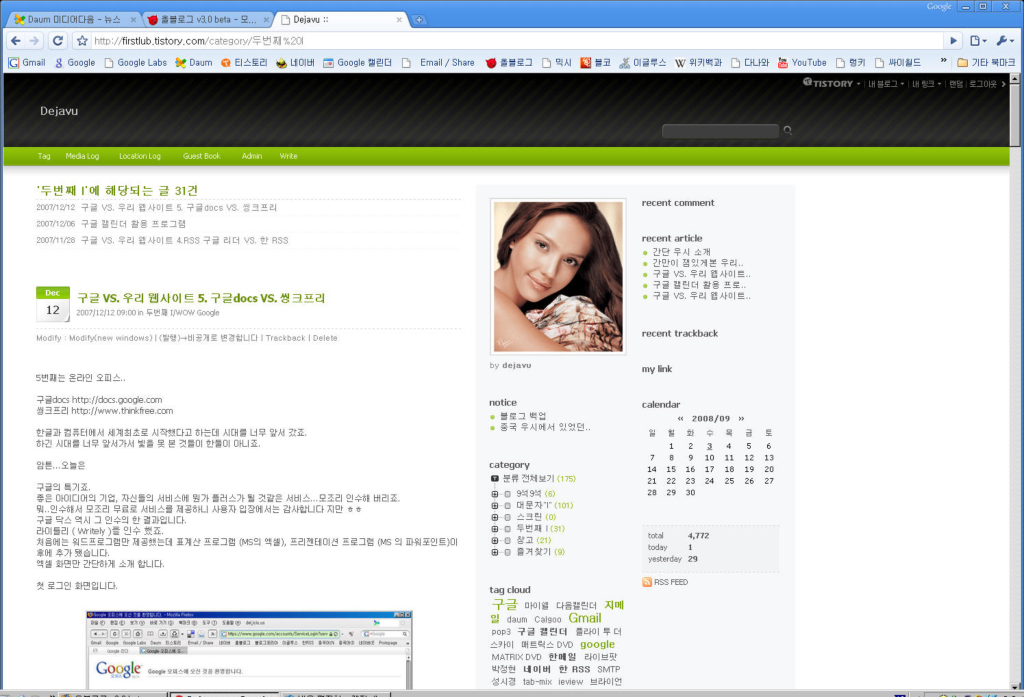The width and height of the screenshot is (1024, 697).
Task: Click the Trackback link under the post
Action: (285, 338)
